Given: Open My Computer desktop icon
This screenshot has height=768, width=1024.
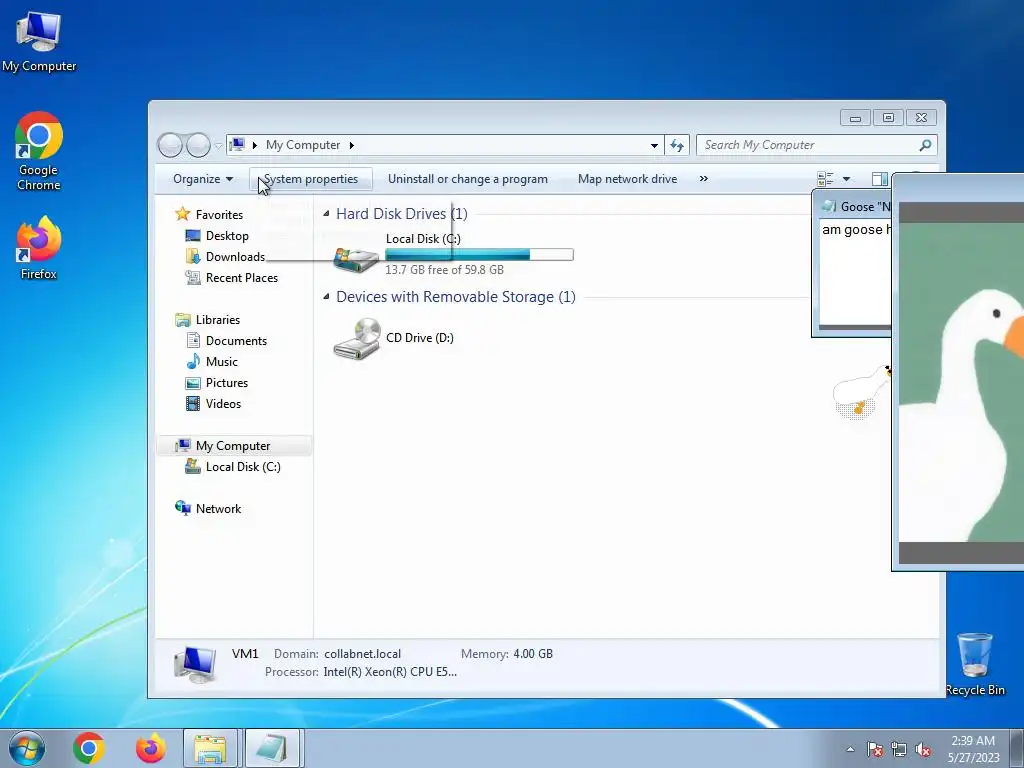Looking at the screenshot, I should click(39, 41).
